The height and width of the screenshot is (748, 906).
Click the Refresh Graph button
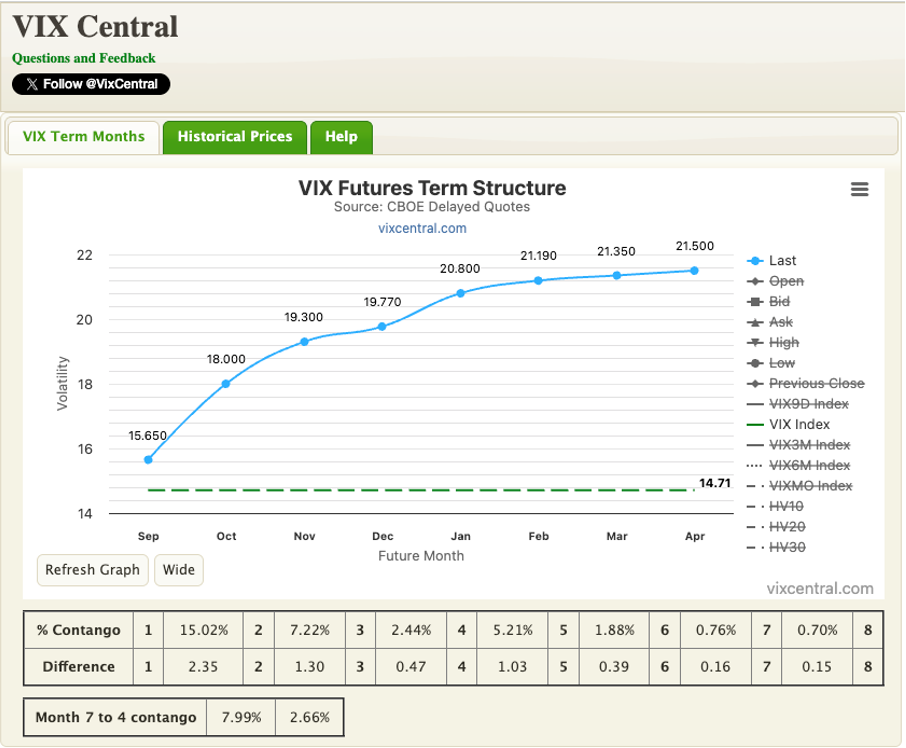pos(92,570)
